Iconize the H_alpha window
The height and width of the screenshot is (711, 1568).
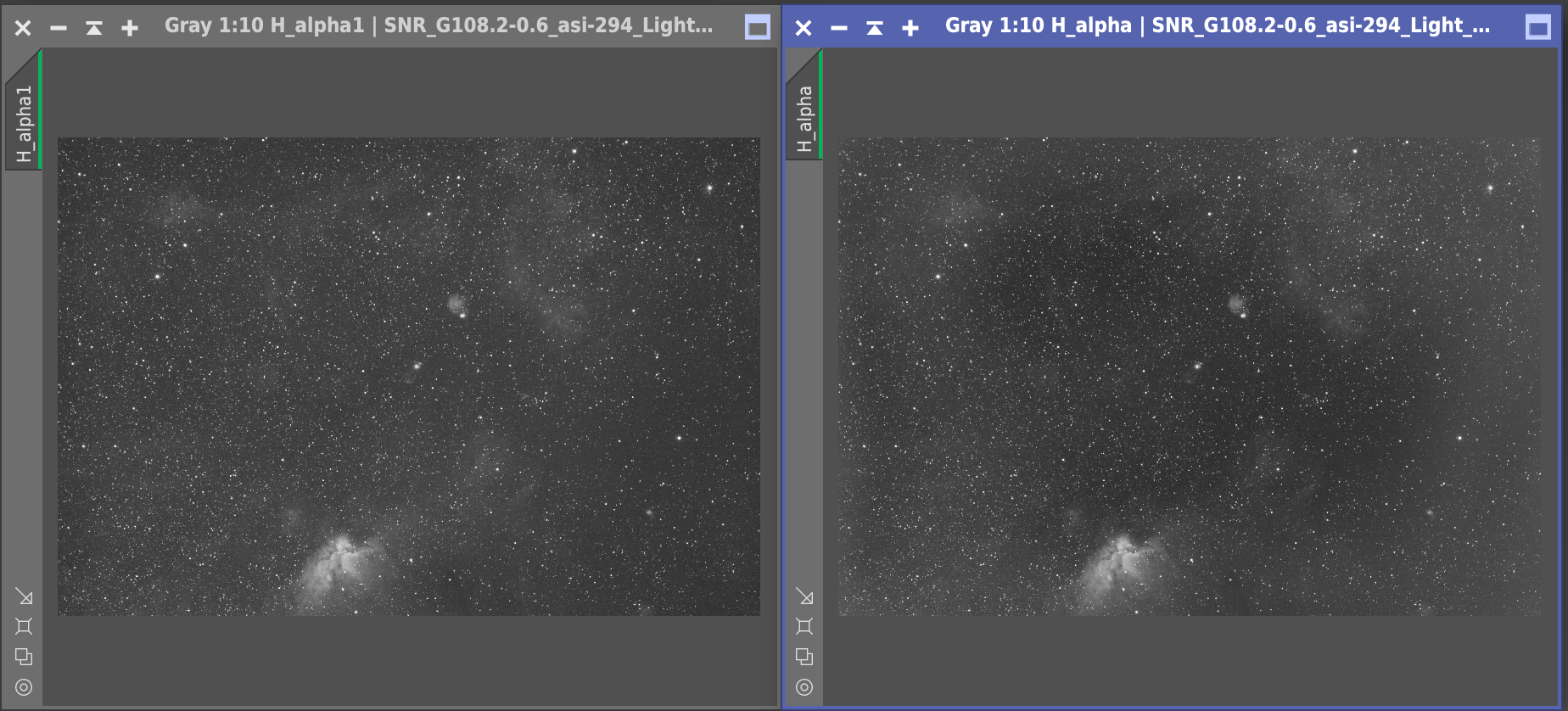point(875,28)
